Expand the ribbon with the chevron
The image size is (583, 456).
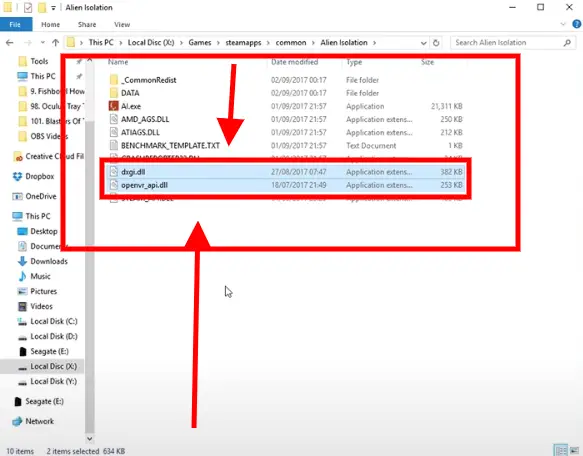[x=563, y=25]
